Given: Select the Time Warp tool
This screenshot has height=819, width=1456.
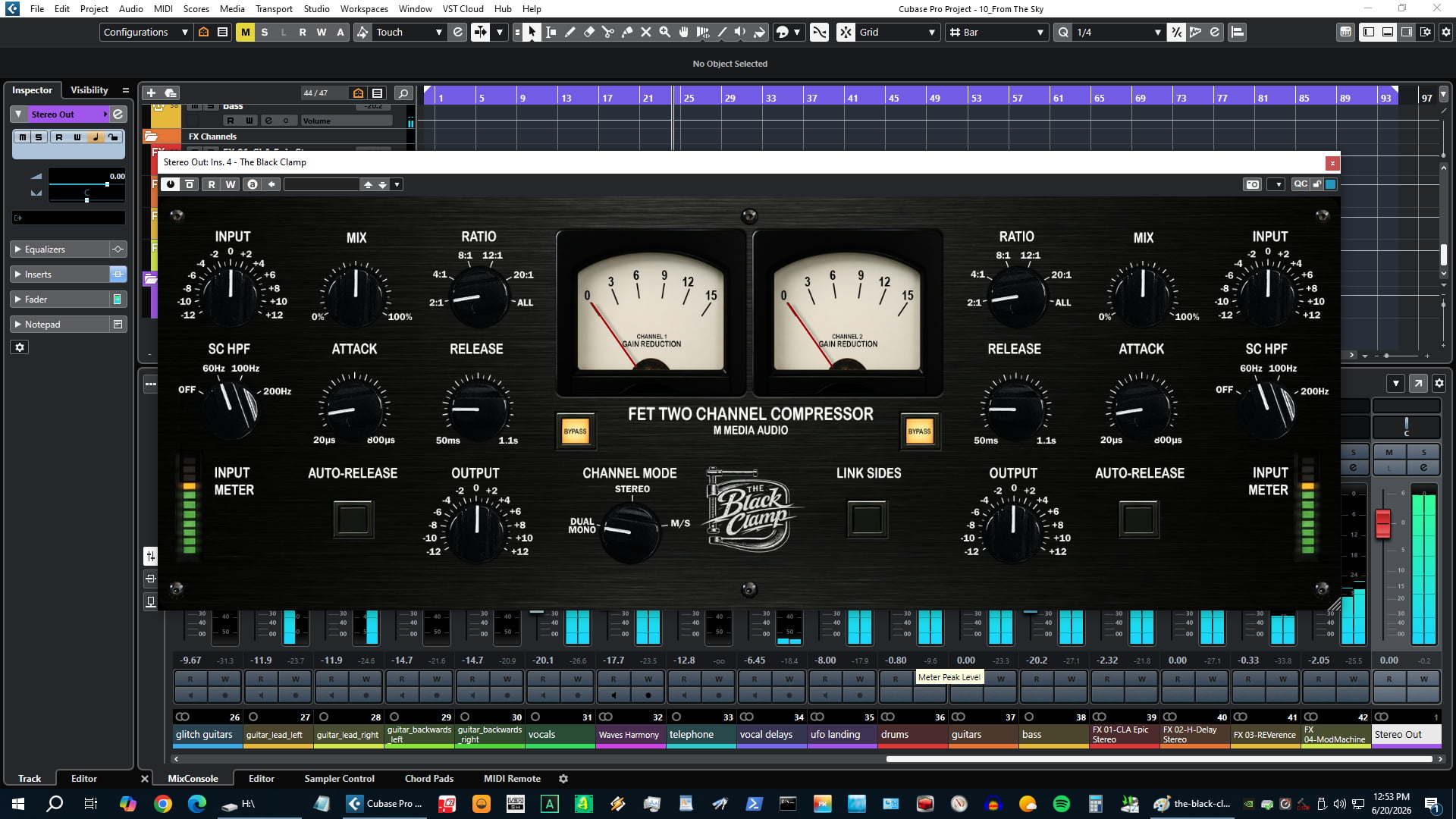Looking at the screenshot, I should coord(702,32).
